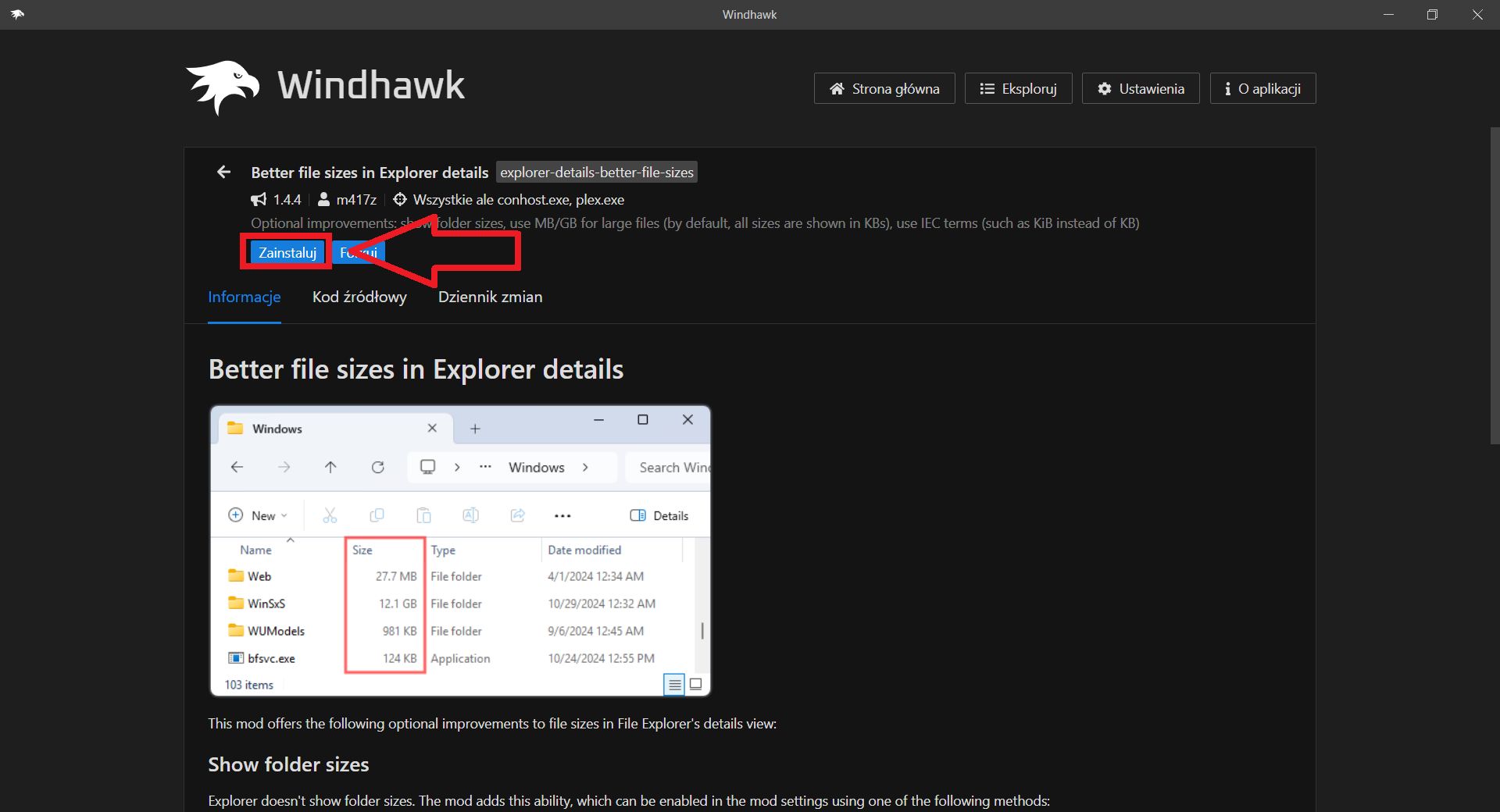Click the large readme heading above the screenshot
This screenshot has width=1500, height=812.
point(416,369)
